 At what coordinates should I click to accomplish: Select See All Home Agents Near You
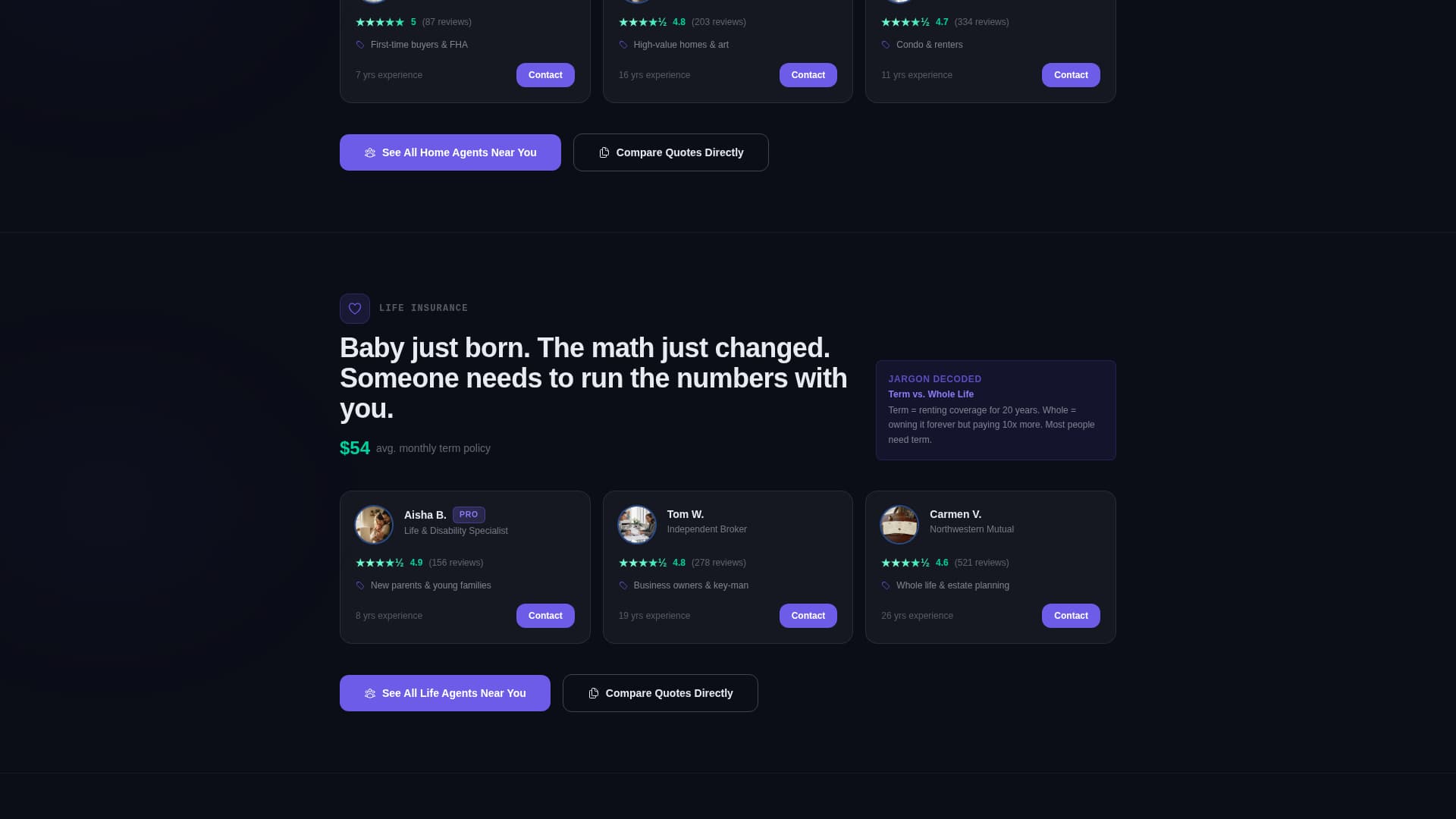tap(450, 152)
